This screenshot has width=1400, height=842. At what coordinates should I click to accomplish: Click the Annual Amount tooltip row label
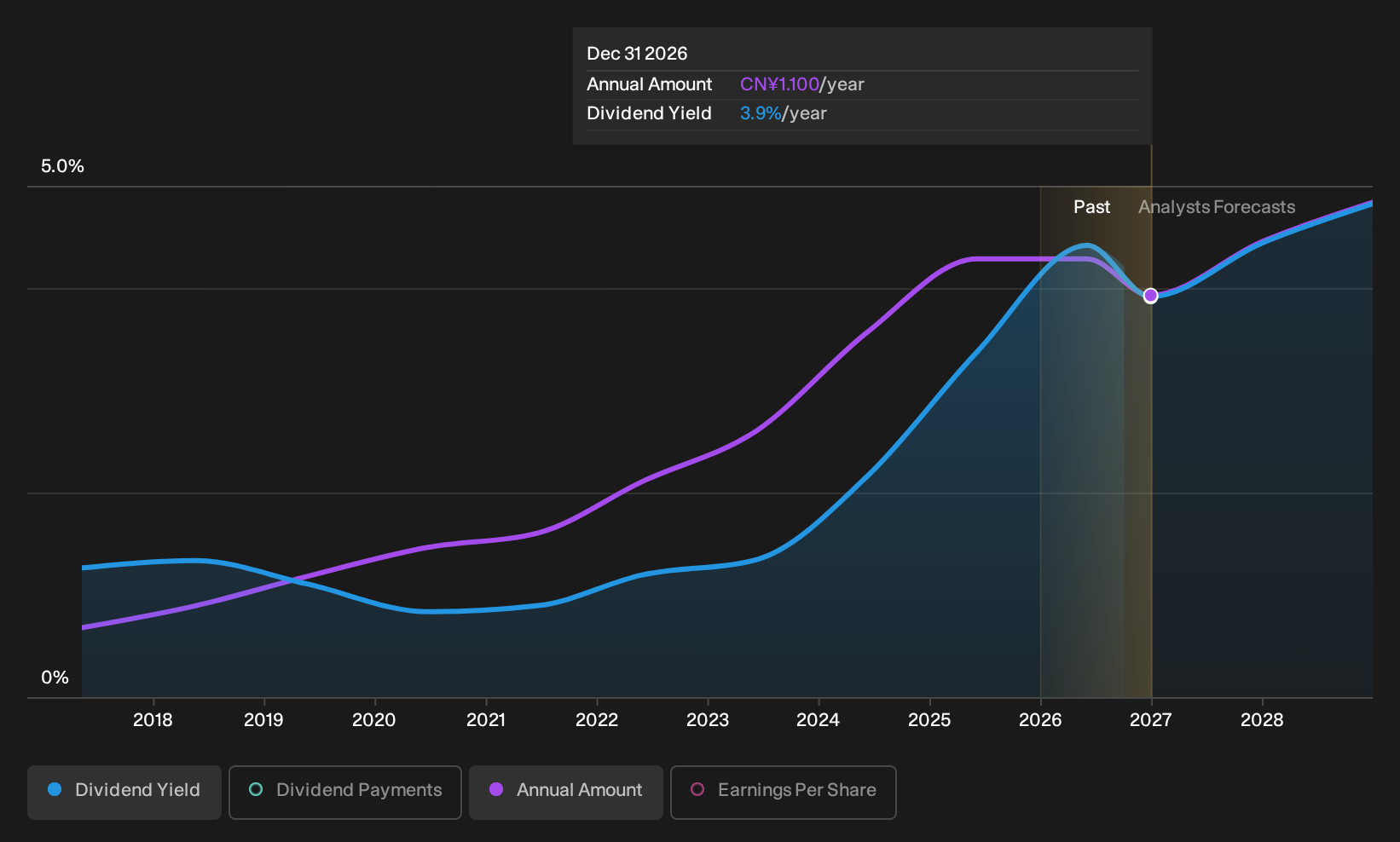(649, 84)
